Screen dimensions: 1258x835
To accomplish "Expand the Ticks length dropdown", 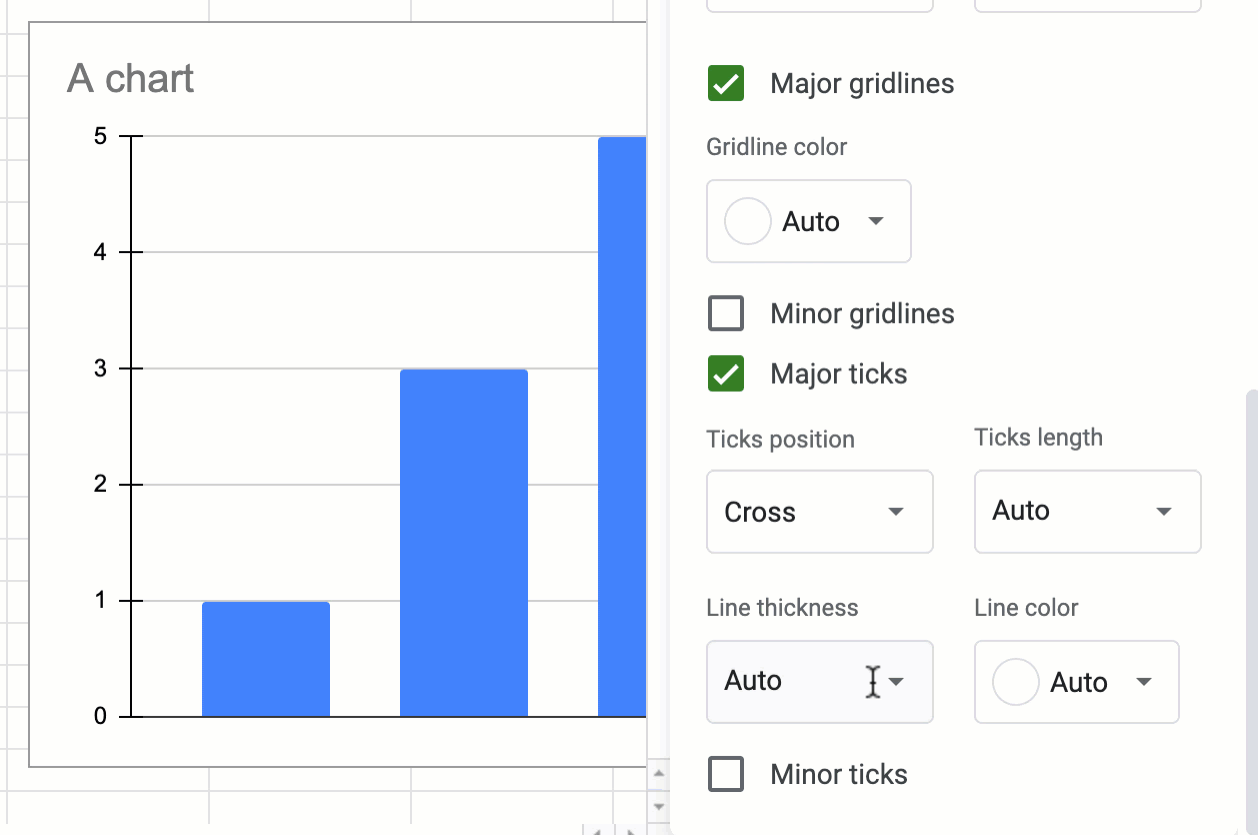I will pos(1087,512).
